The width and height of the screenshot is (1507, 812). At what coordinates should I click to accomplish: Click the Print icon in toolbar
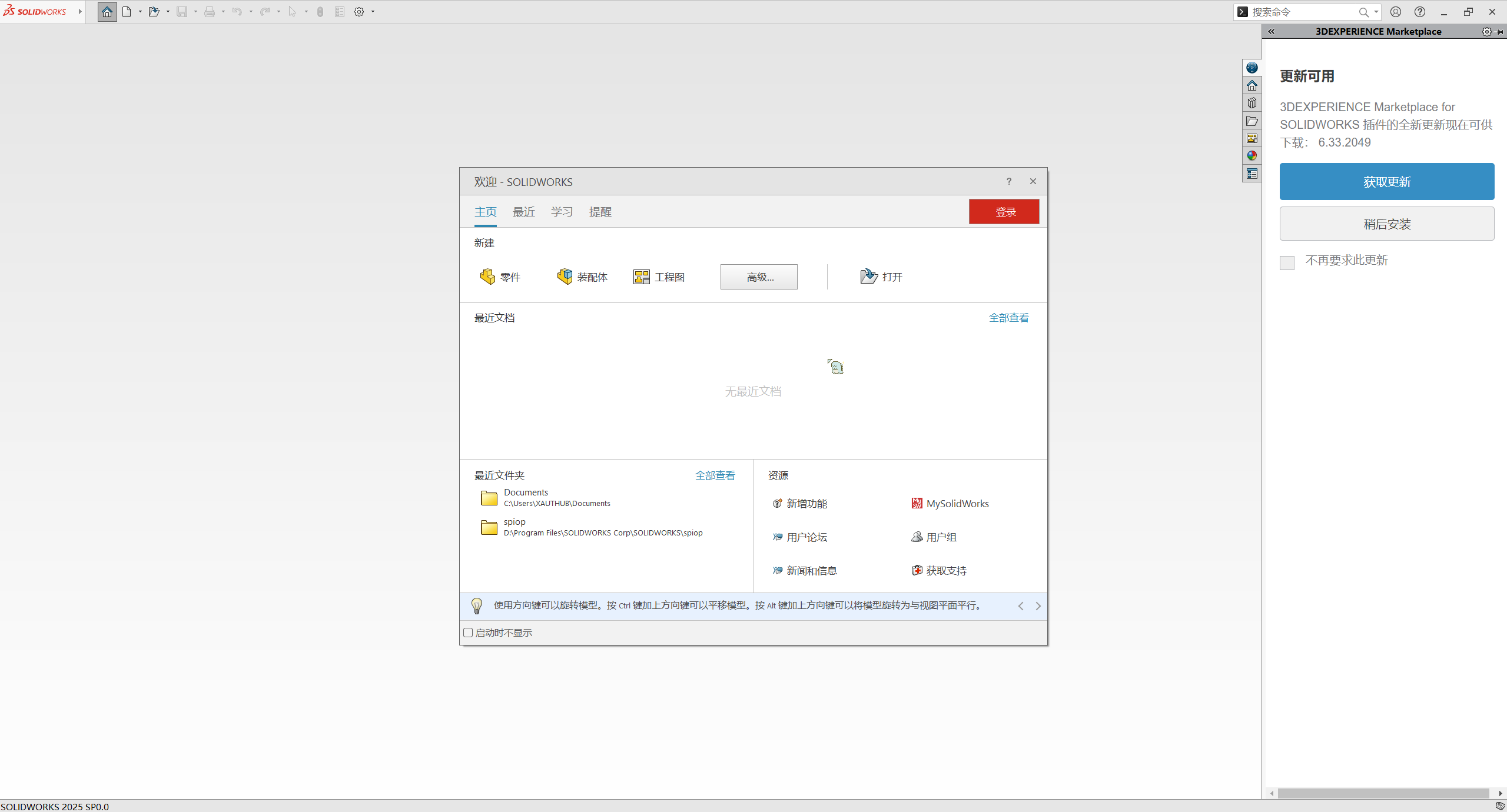210,12
